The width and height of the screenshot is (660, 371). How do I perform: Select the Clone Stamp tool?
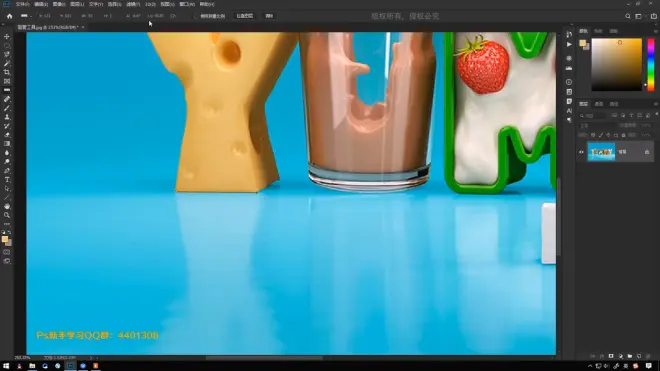pos(7,117)
